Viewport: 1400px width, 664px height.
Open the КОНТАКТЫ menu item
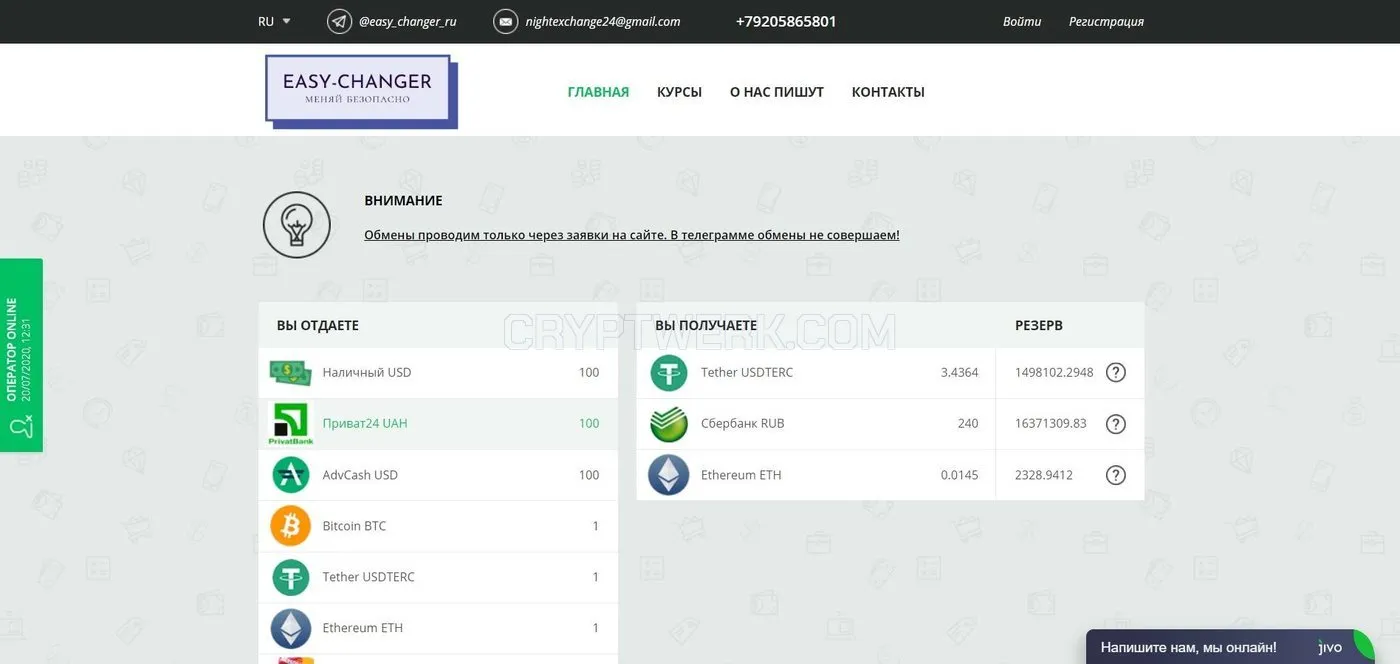[x=888, y=92]
